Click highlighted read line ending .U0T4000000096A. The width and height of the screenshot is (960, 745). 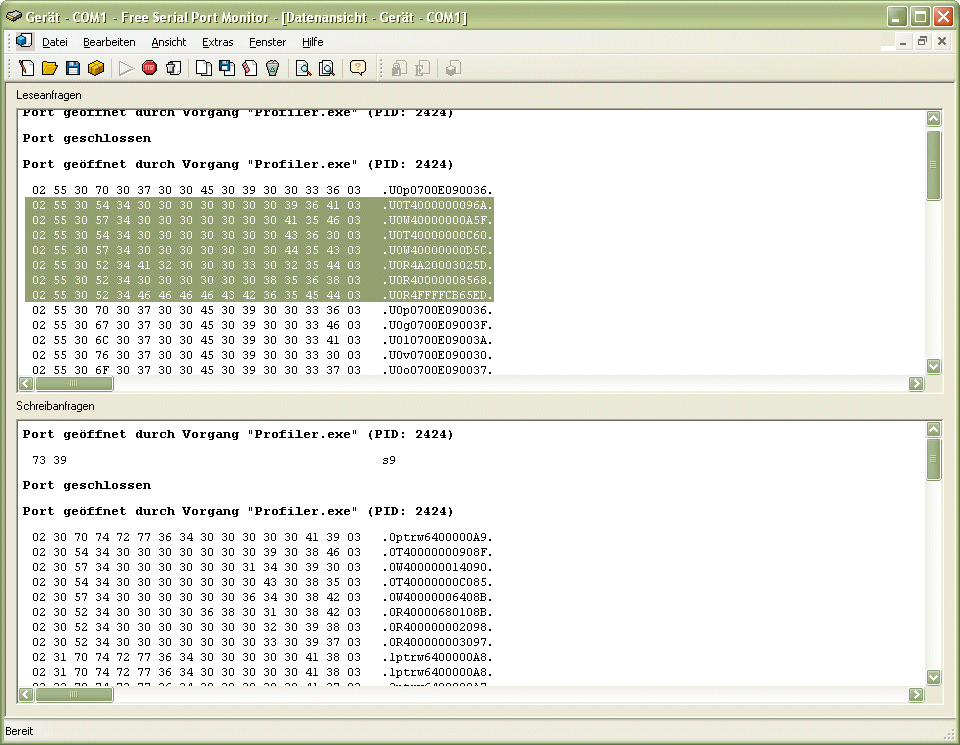(259, 205)
